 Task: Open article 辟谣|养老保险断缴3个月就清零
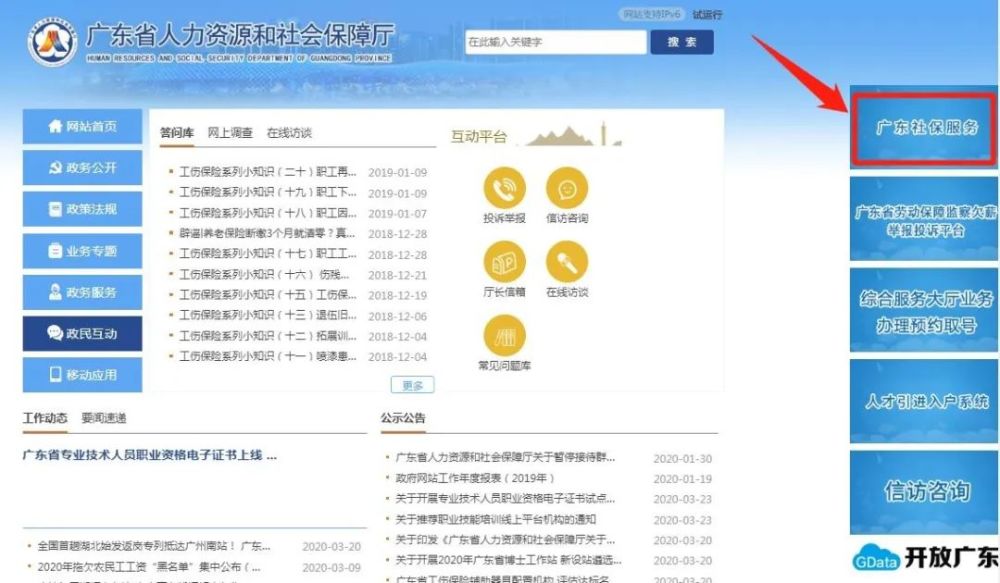(267, 233)
